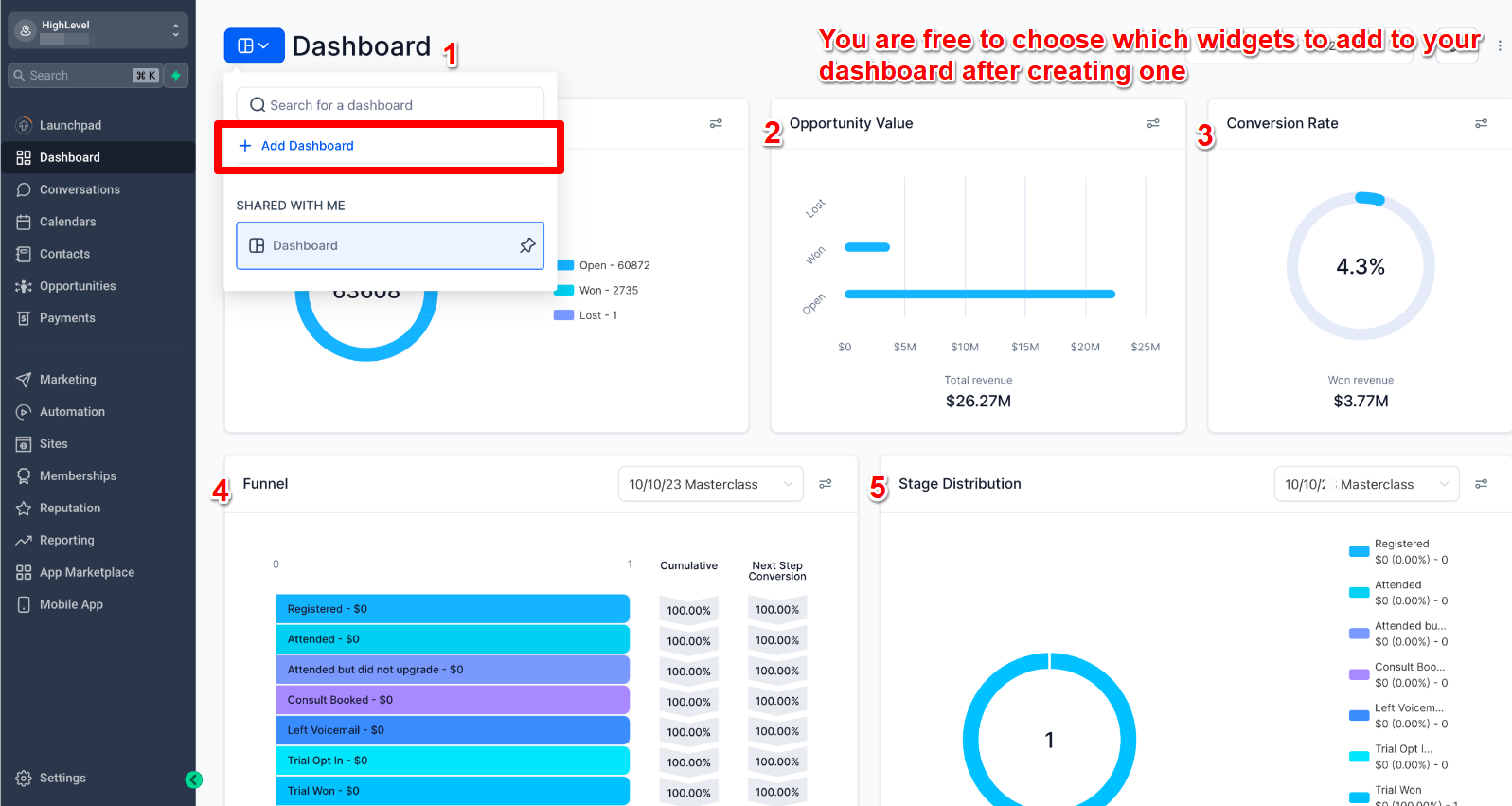Open the HighLevel account switcher
The image size is (1512, 806).
(x=98, y=30)
